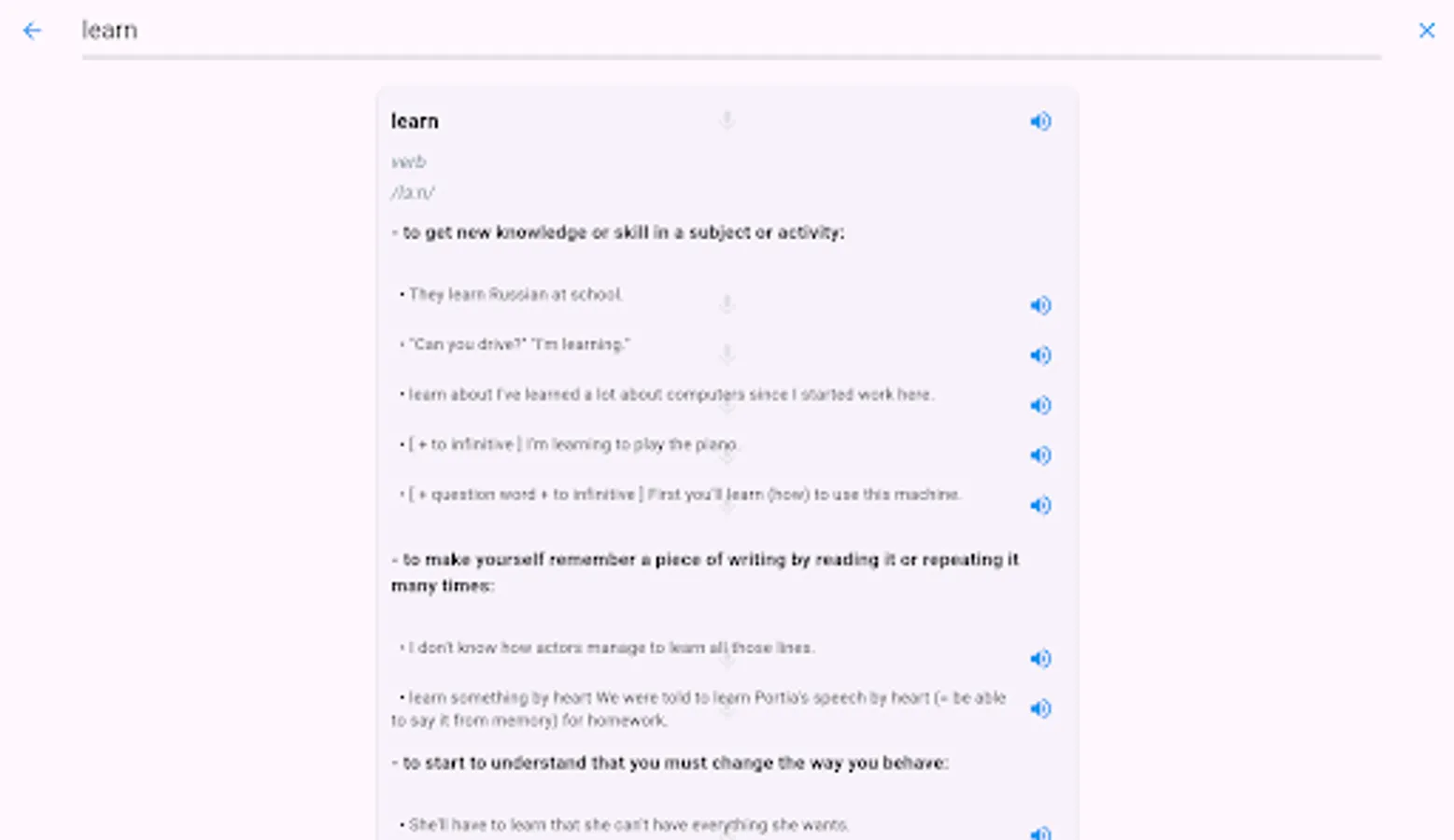Download audio for the Russian school example
Screen dimensions: 1454x840
(727, 304)
